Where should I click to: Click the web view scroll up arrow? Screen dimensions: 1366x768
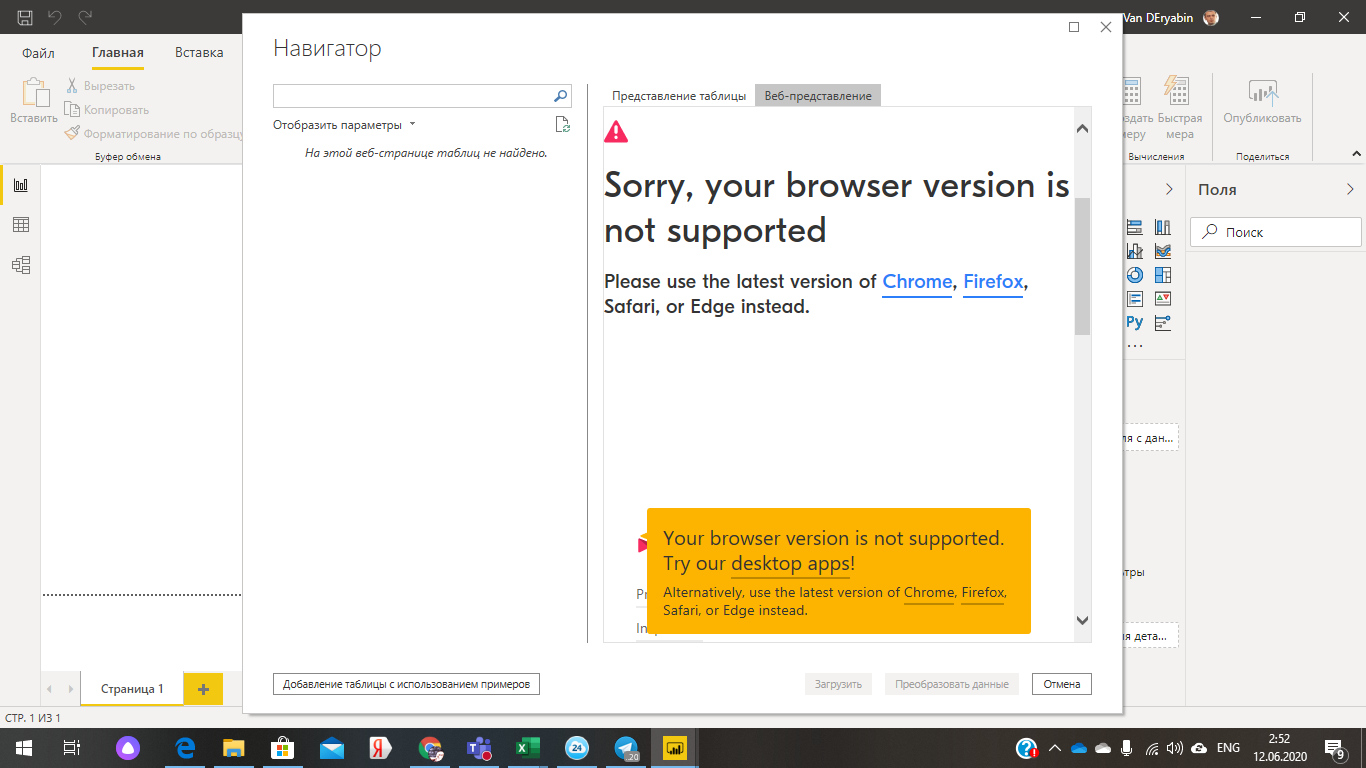click(1082, 129)
